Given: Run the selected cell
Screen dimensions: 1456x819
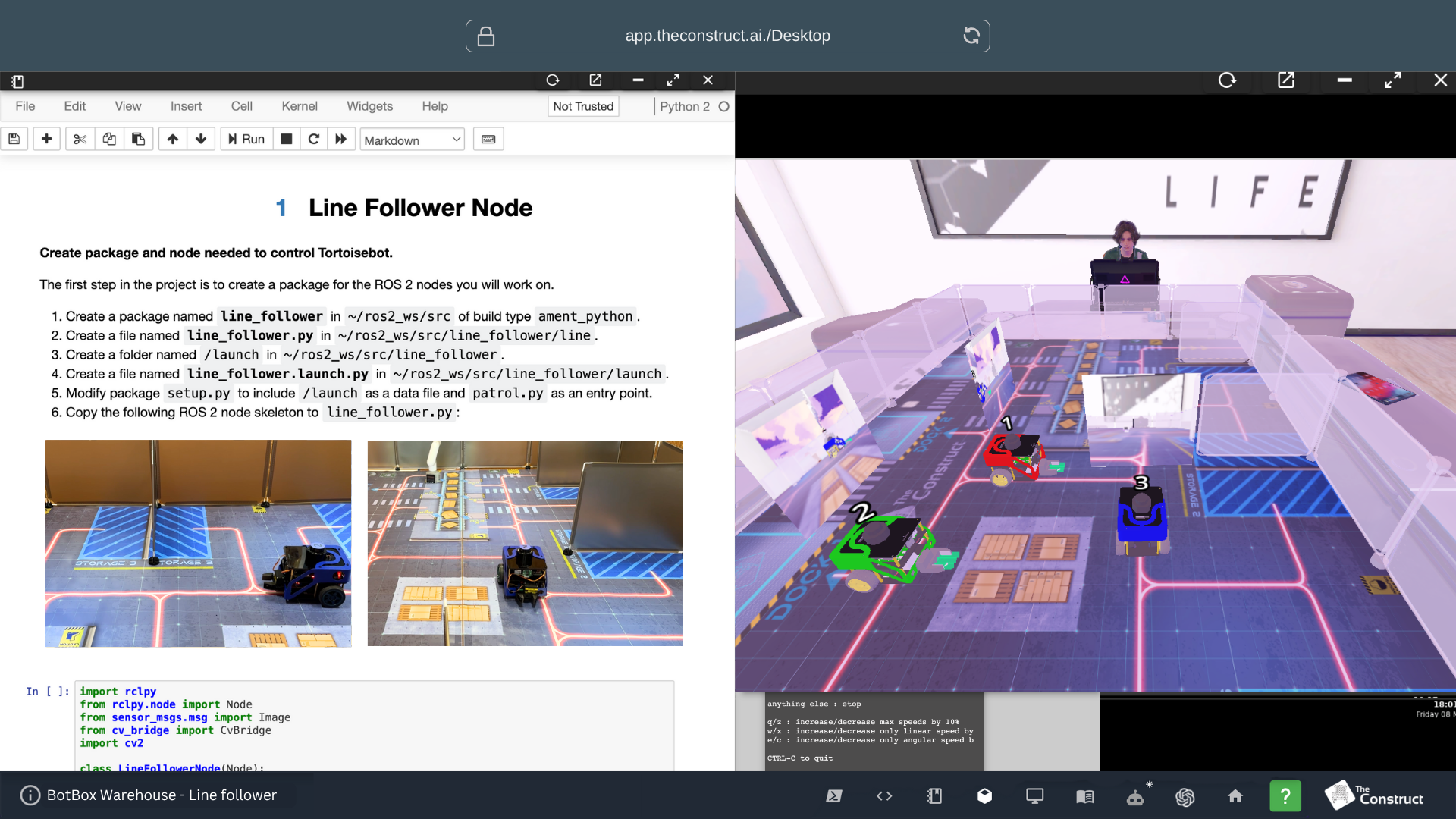Looking at the screenshot, I should pos(246,140).
